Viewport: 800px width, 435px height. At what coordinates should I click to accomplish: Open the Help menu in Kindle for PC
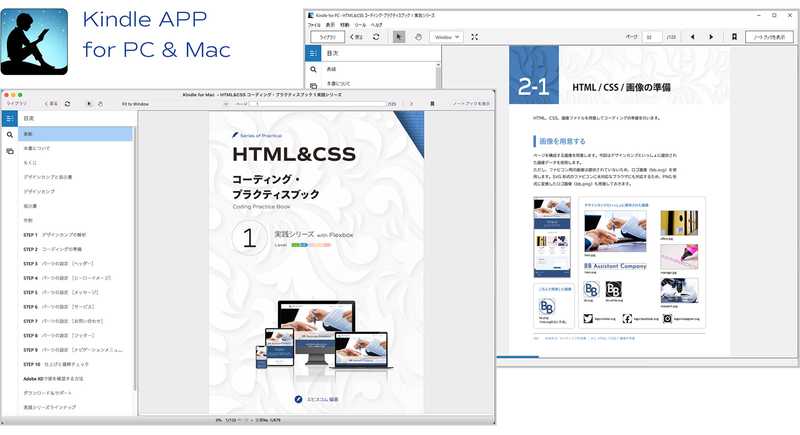(377, 24)
